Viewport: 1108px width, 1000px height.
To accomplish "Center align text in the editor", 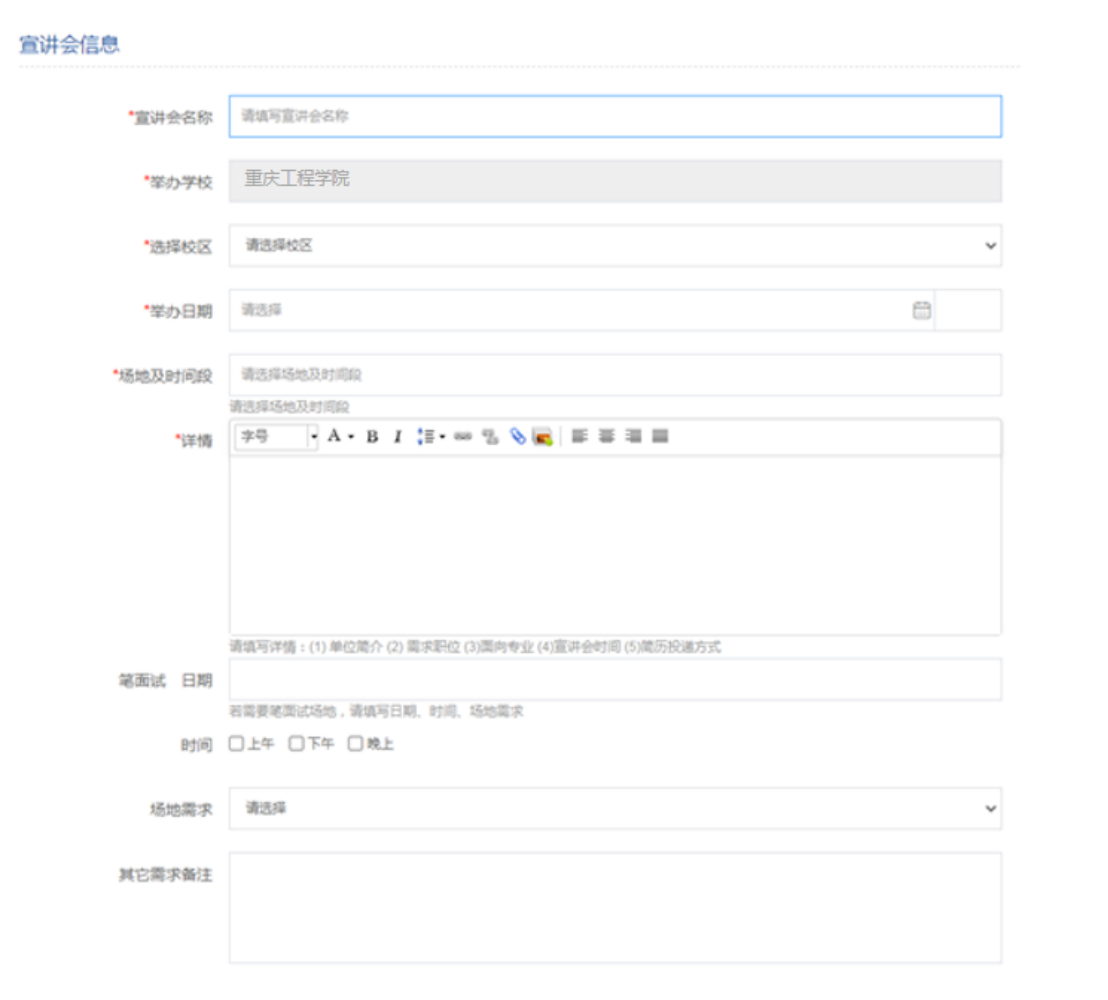I will coord(606,436).
